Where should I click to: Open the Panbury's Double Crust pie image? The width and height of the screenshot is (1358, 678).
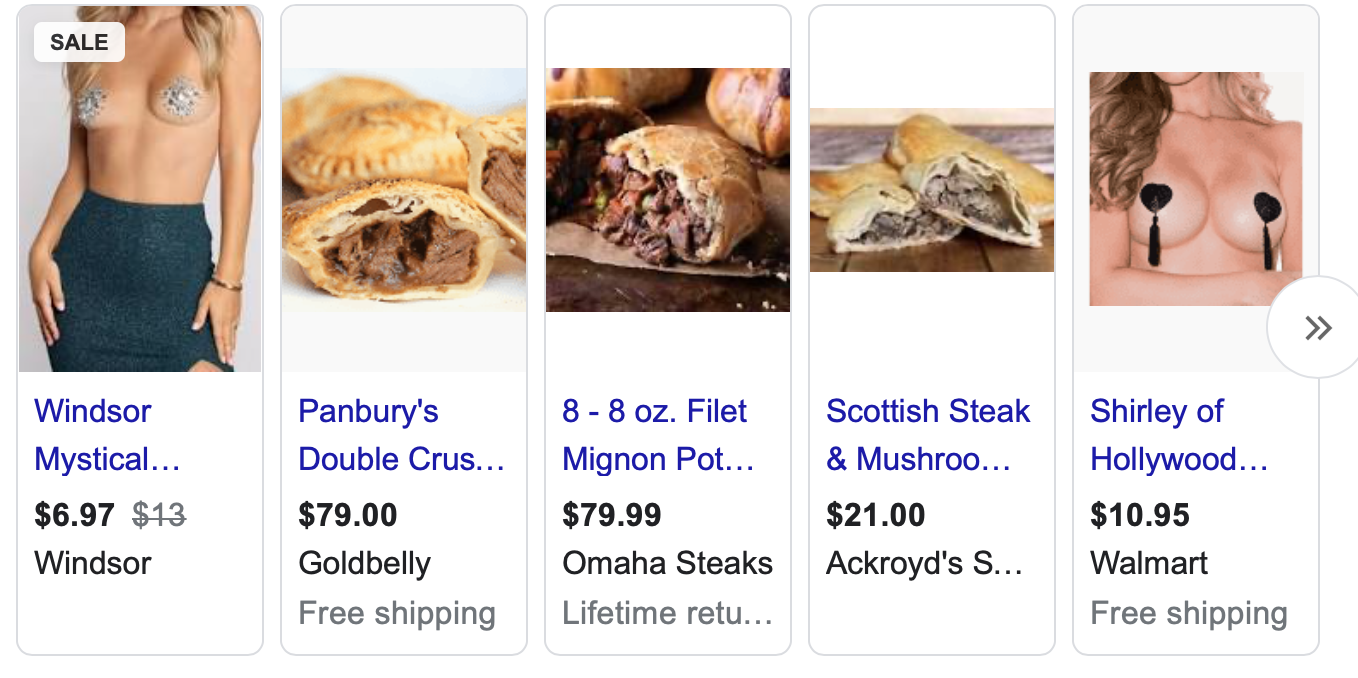(404, 190)
